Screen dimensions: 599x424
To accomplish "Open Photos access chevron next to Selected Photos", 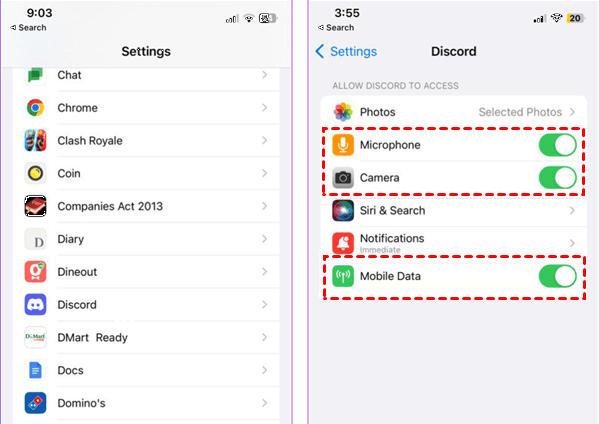I will coord(572,112).
